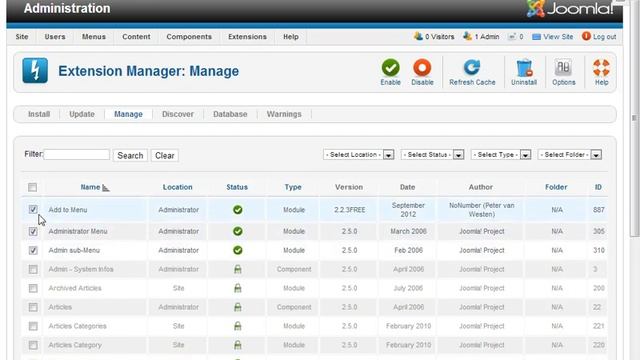Click the lock icon for Admin - System Infos

pos(238,269)
